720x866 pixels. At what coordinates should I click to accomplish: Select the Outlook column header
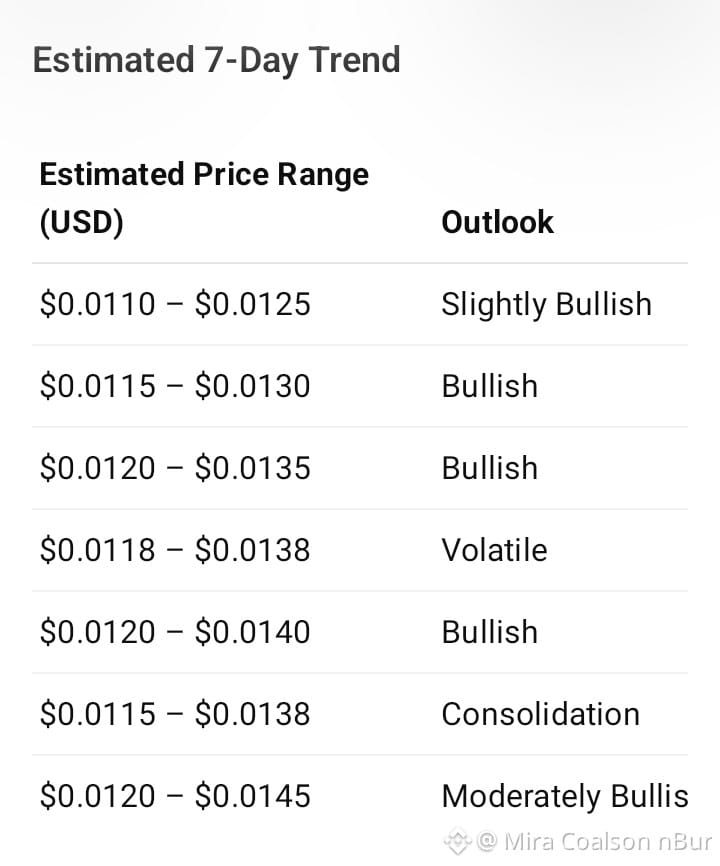tap(497, 222)
